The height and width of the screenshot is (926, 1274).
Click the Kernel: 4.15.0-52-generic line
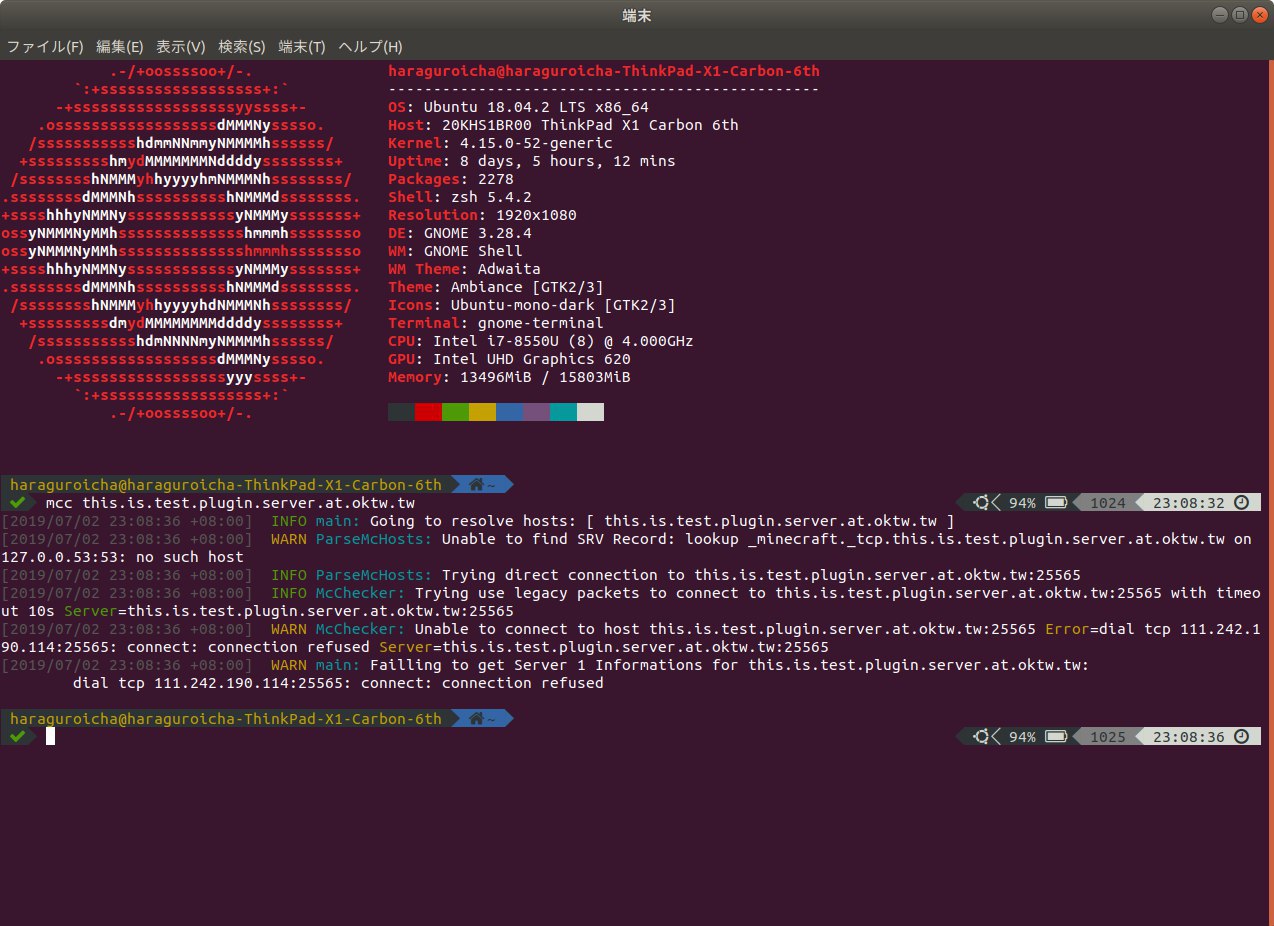point(500,143)
